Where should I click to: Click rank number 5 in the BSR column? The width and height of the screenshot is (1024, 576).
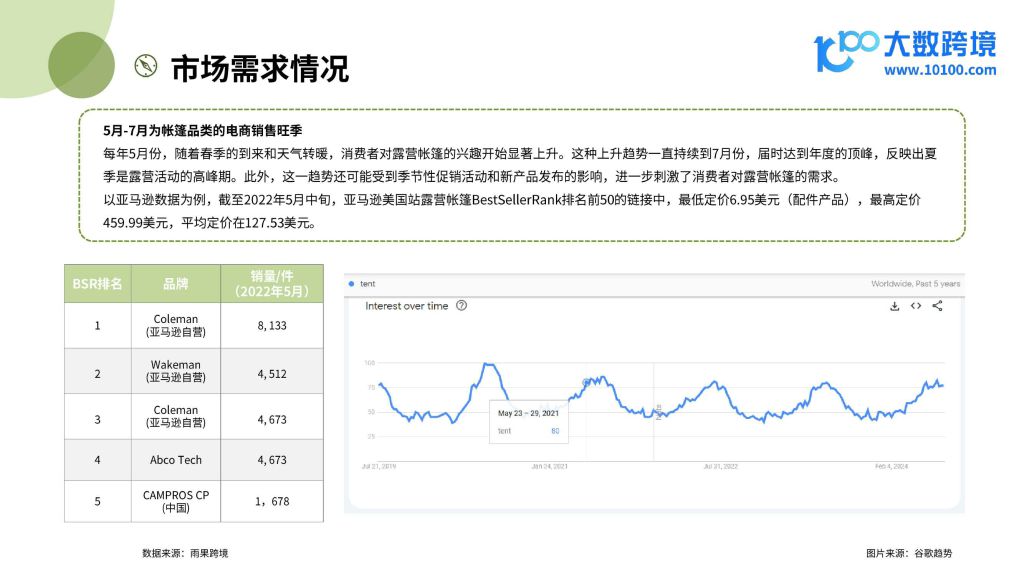[97, 502]
